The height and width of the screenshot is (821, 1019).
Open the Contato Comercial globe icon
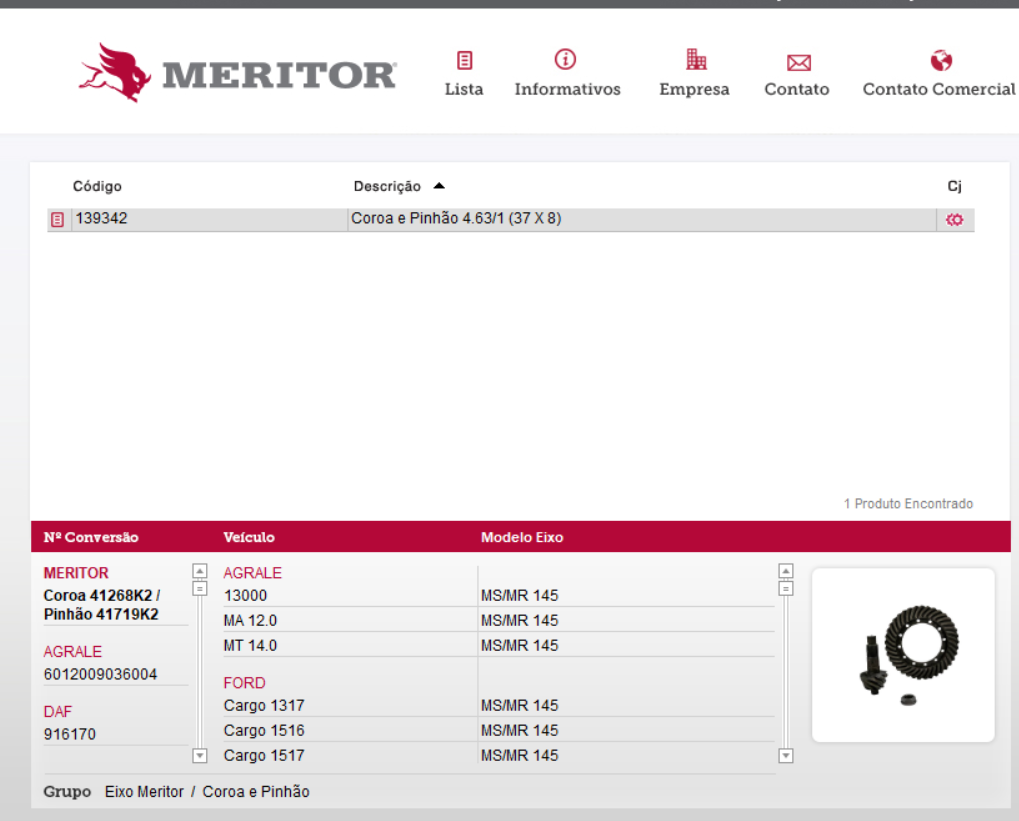click(941, 60)
